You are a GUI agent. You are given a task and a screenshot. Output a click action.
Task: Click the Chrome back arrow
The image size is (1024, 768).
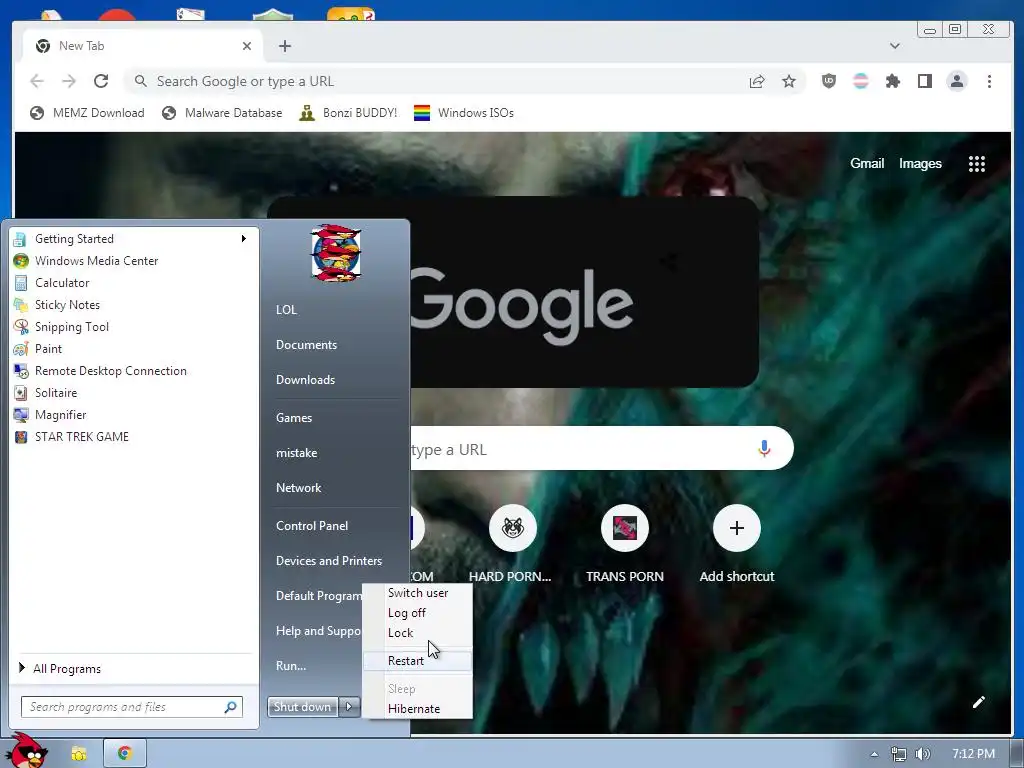click(x=37, y=81)
